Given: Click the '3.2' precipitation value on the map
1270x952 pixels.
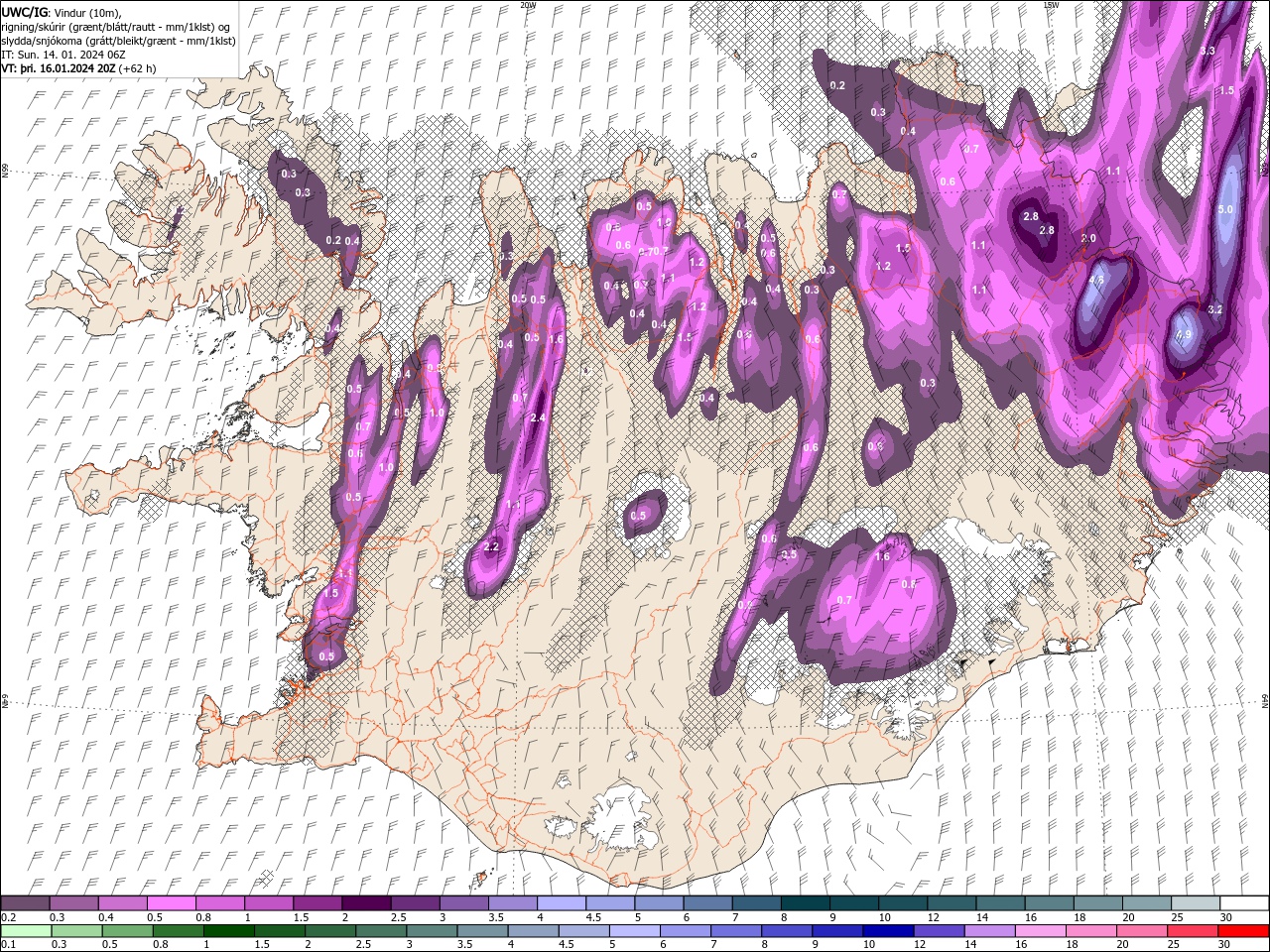Looking at the screenshot, I should (1214, 310).
